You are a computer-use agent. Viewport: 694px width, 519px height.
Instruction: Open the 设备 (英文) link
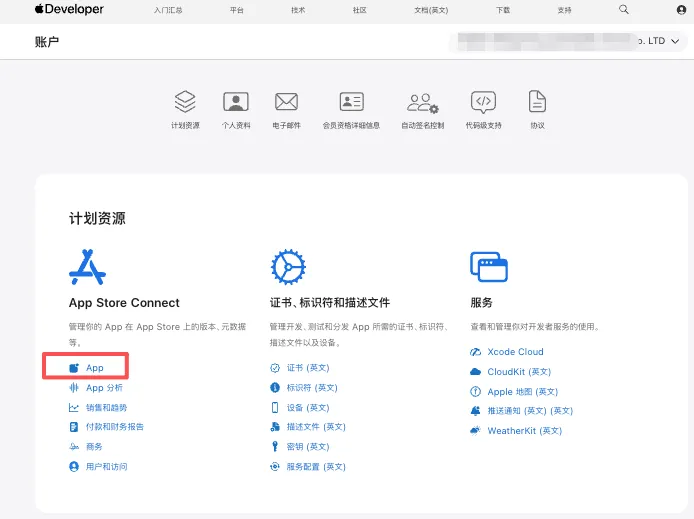308,408
